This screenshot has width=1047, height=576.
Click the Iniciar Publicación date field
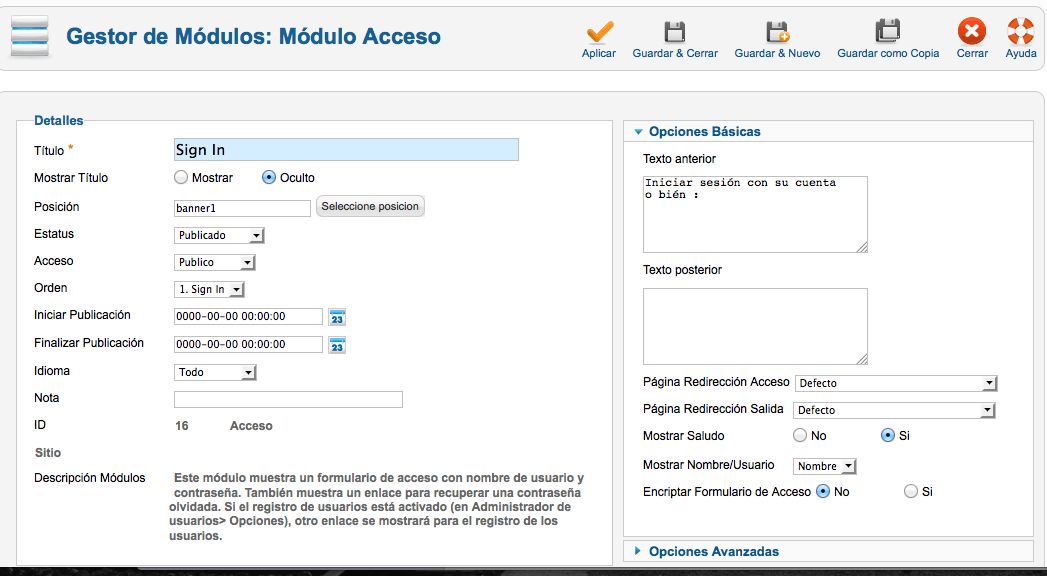[248, 316]
